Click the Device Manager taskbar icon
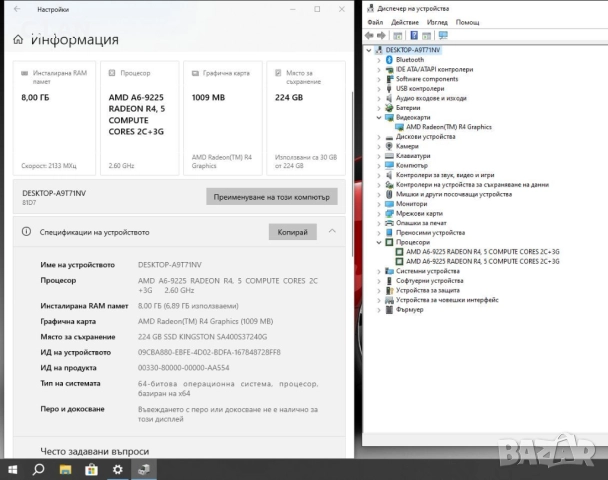 click(144, 470)
